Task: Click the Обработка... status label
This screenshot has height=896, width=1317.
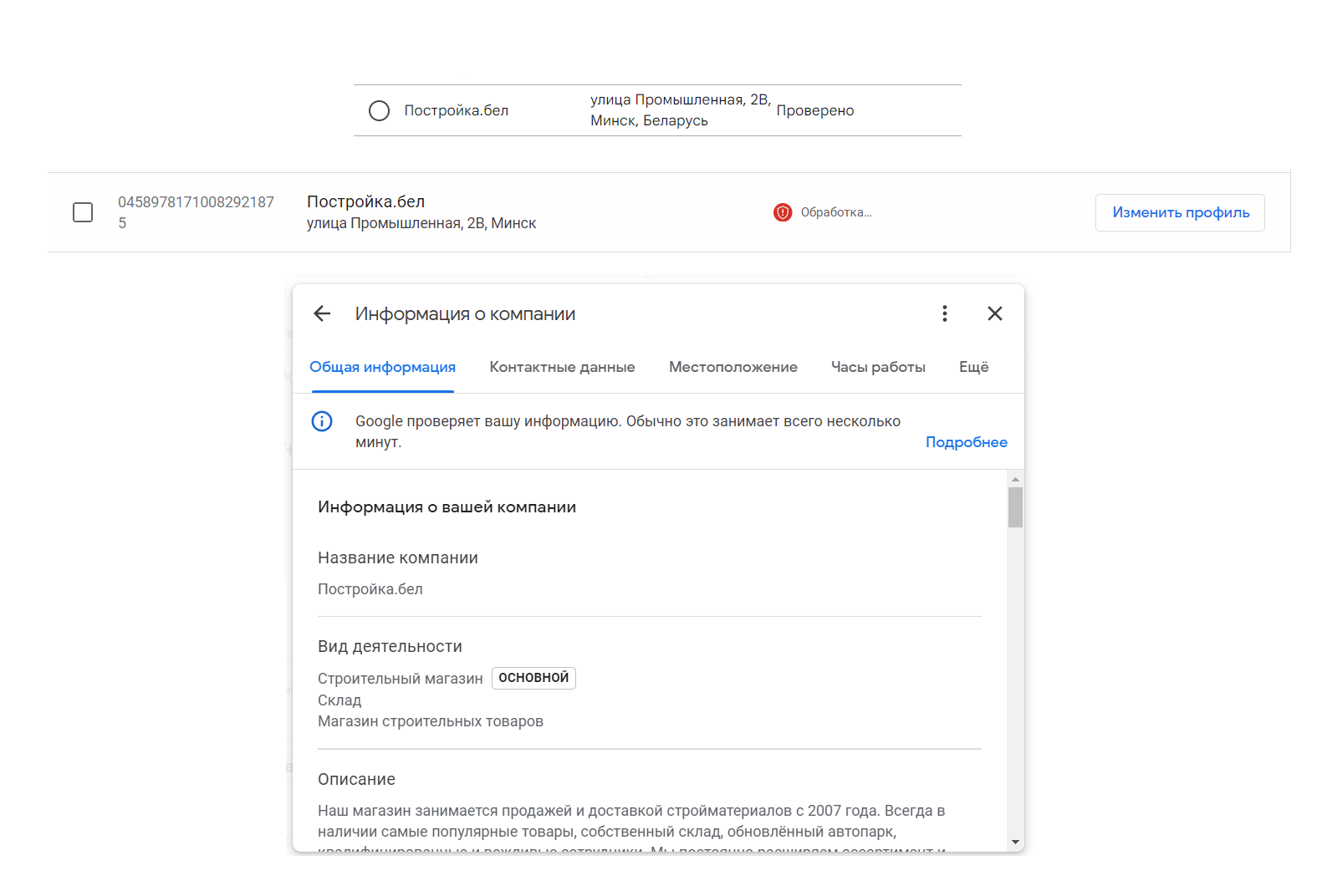Action: pyautogui.click(x=836, y=212)
